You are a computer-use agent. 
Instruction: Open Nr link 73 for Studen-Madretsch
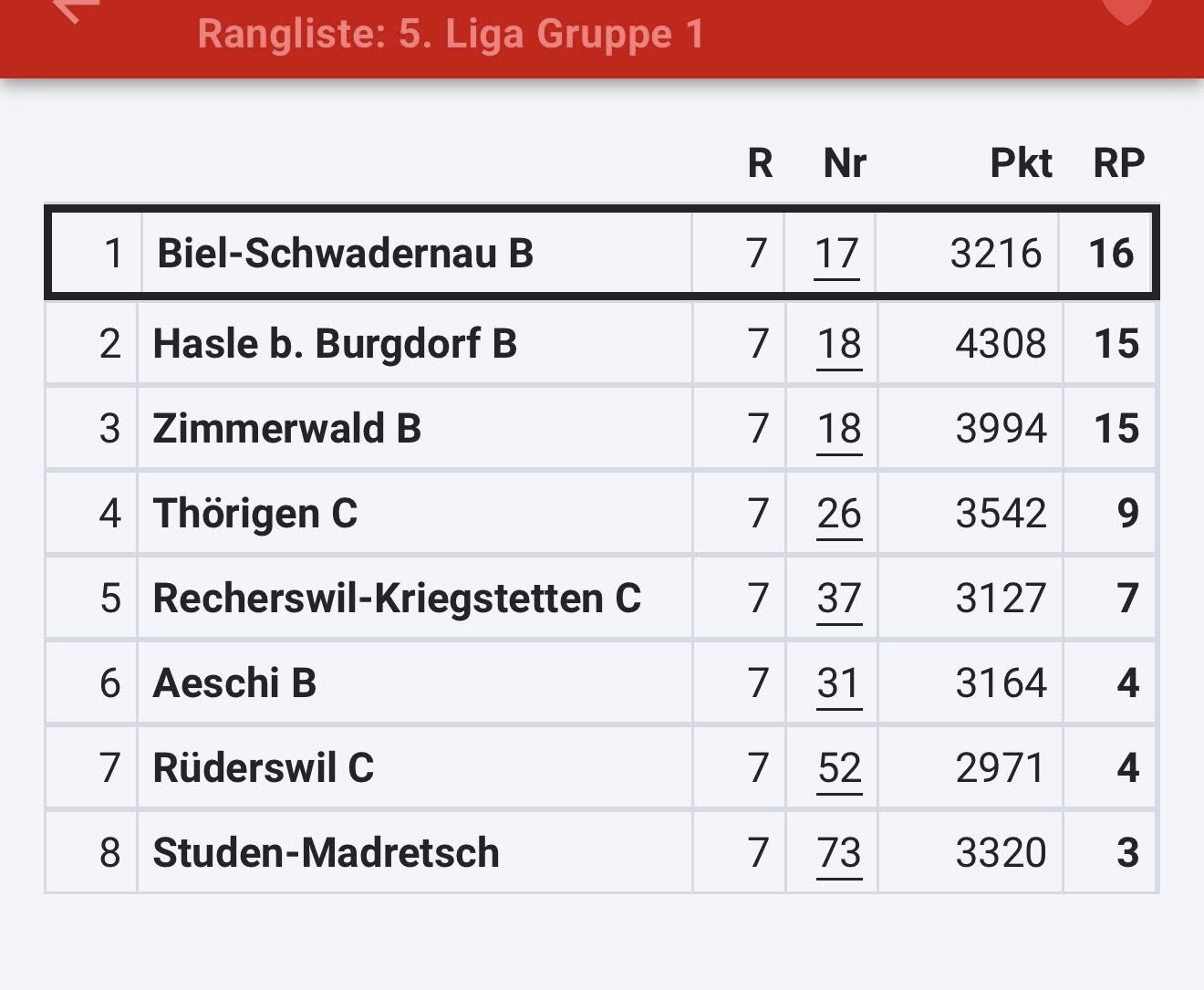coord(839,853)
